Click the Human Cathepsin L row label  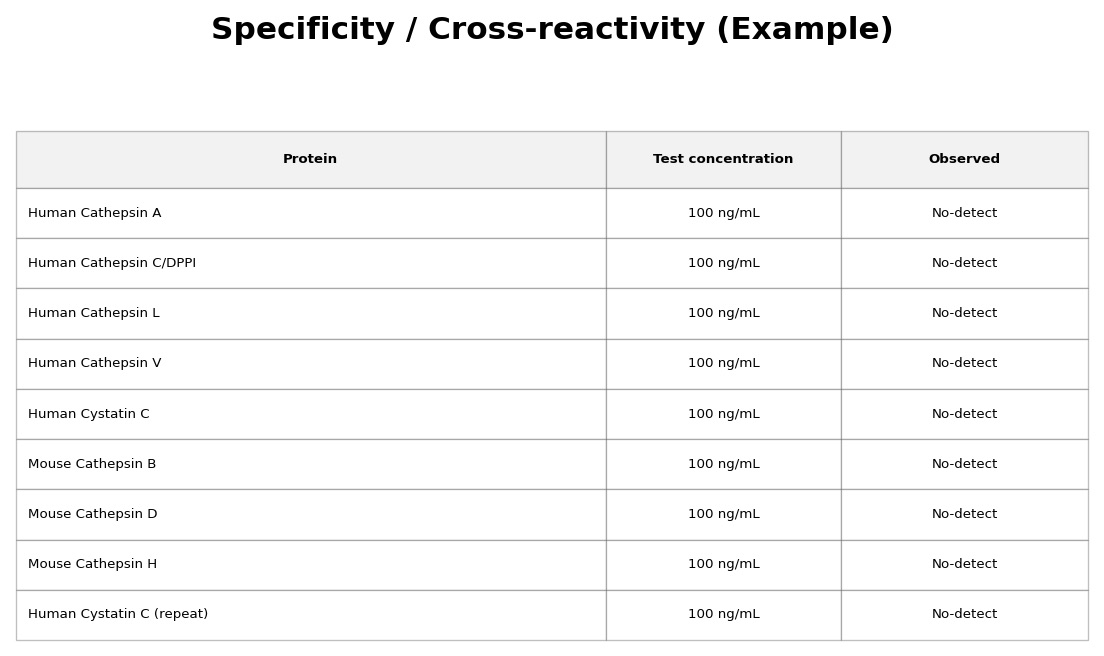point(94,313)
